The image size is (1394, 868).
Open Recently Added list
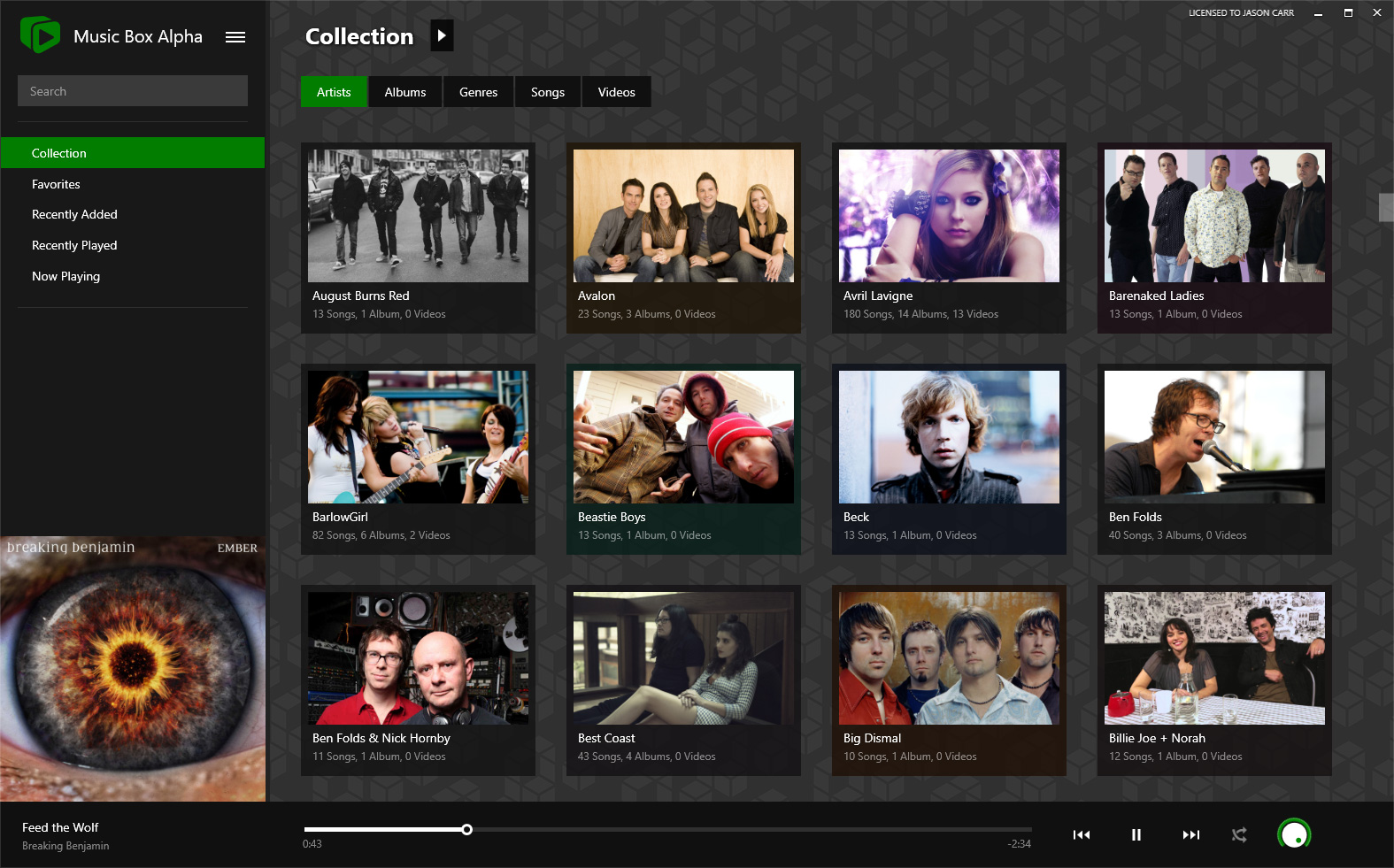pos(133,214)
